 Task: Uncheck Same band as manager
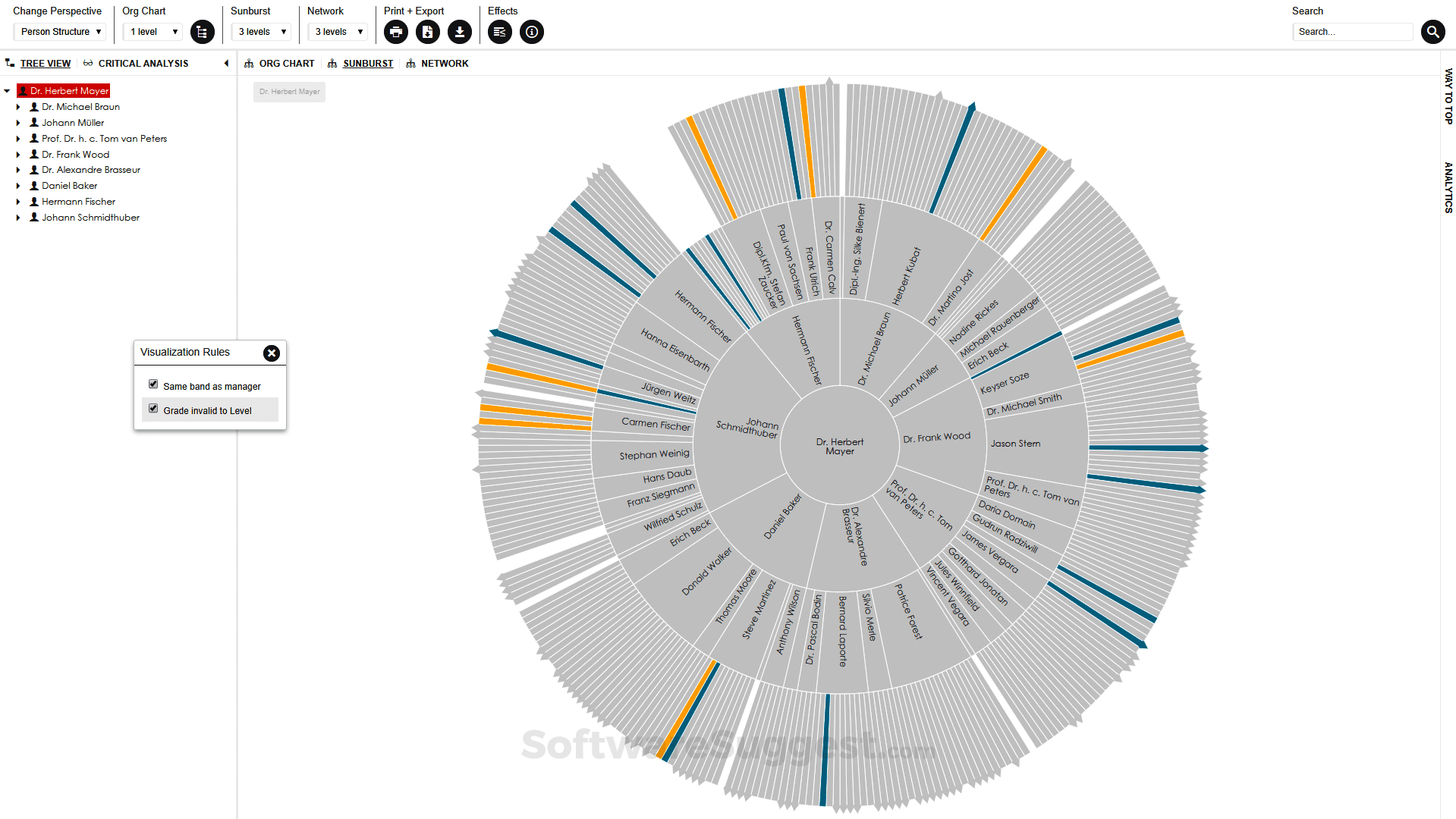pyautogui.click(x=153, y=384)
